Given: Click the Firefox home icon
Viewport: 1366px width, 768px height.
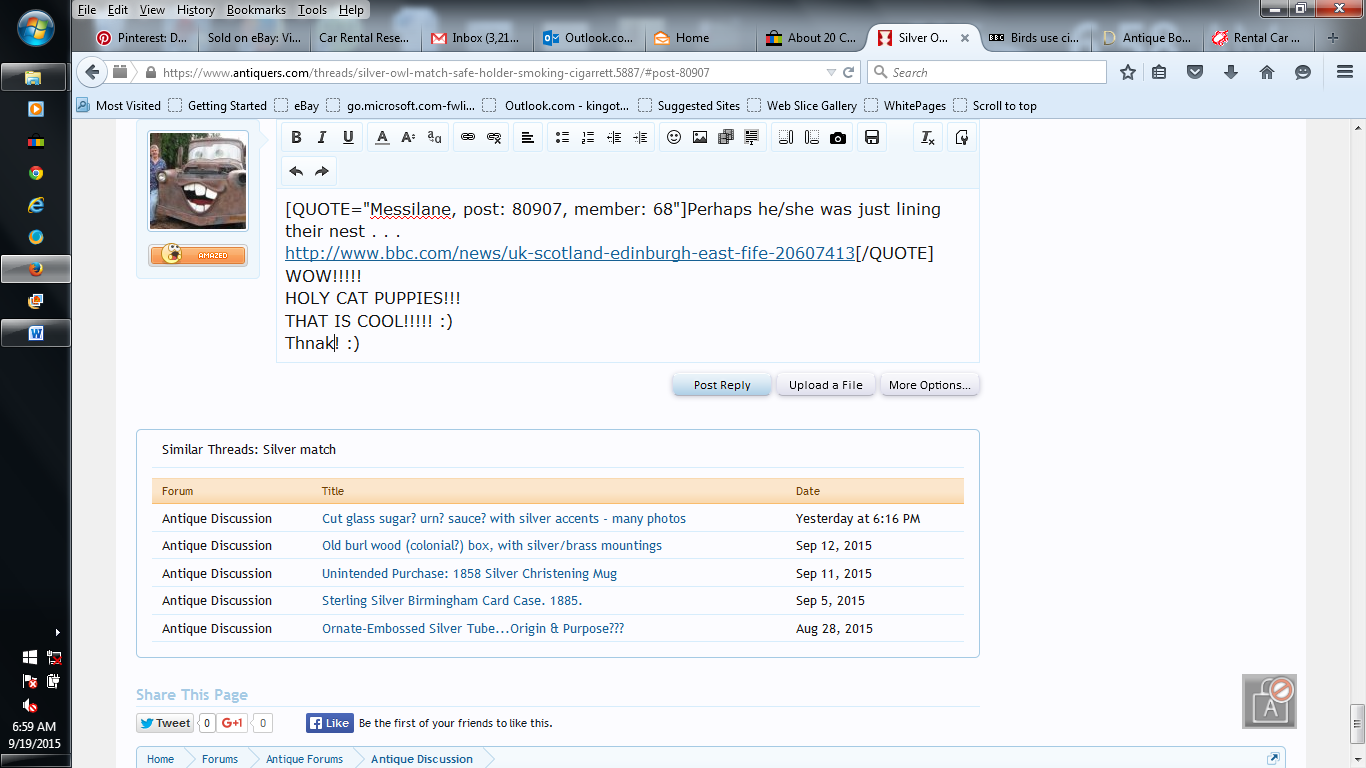Looking at the screenshot, I should point(1267,72).
